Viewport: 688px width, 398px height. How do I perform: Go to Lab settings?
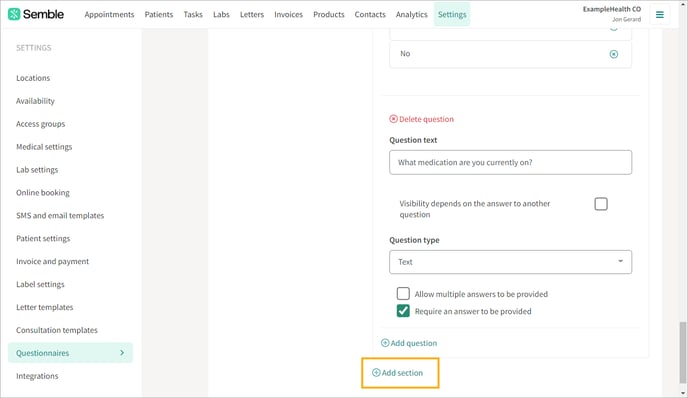tap(37, 170)
